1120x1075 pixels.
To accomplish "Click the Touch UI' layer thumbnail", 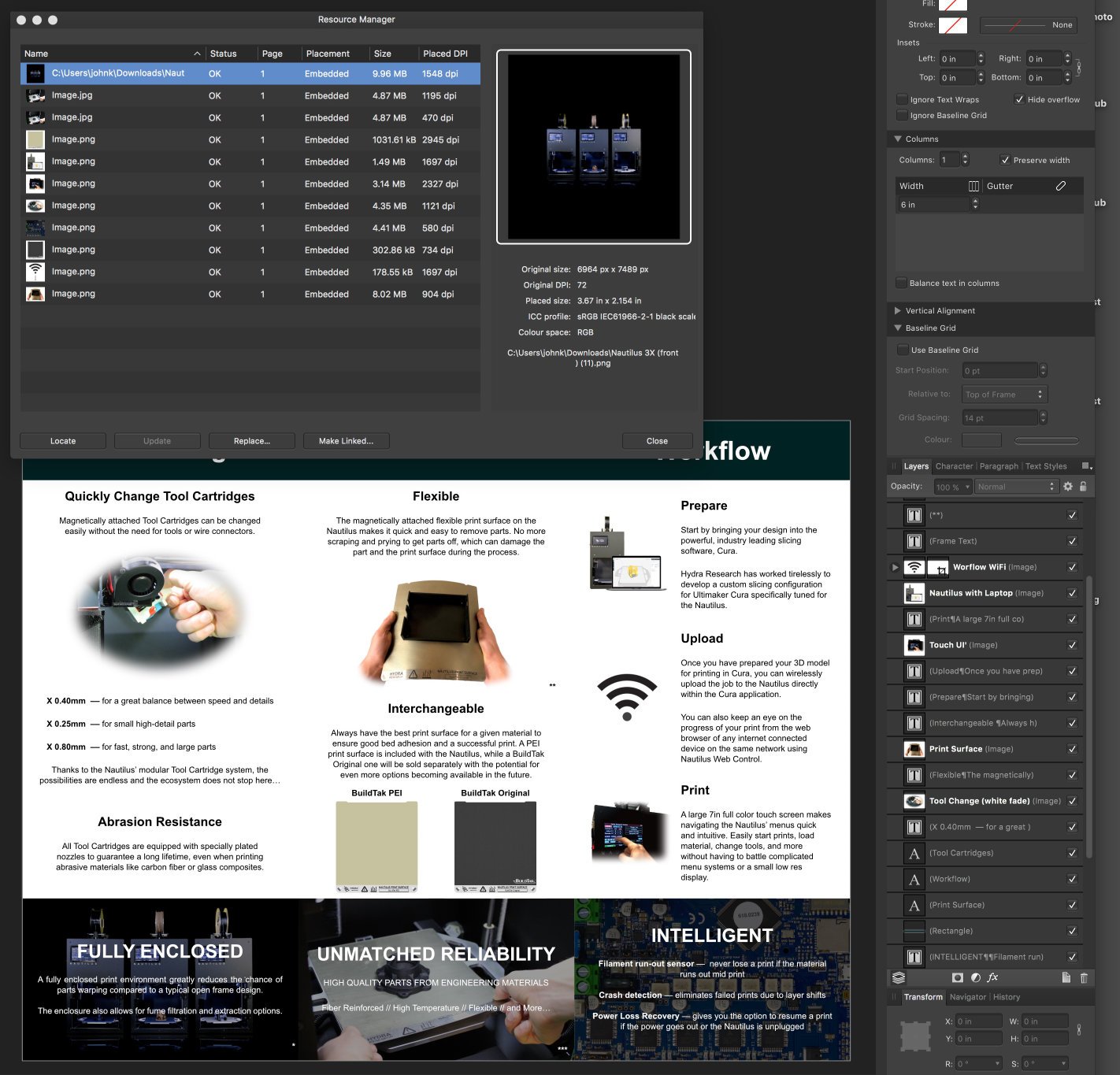I will 914,645.
